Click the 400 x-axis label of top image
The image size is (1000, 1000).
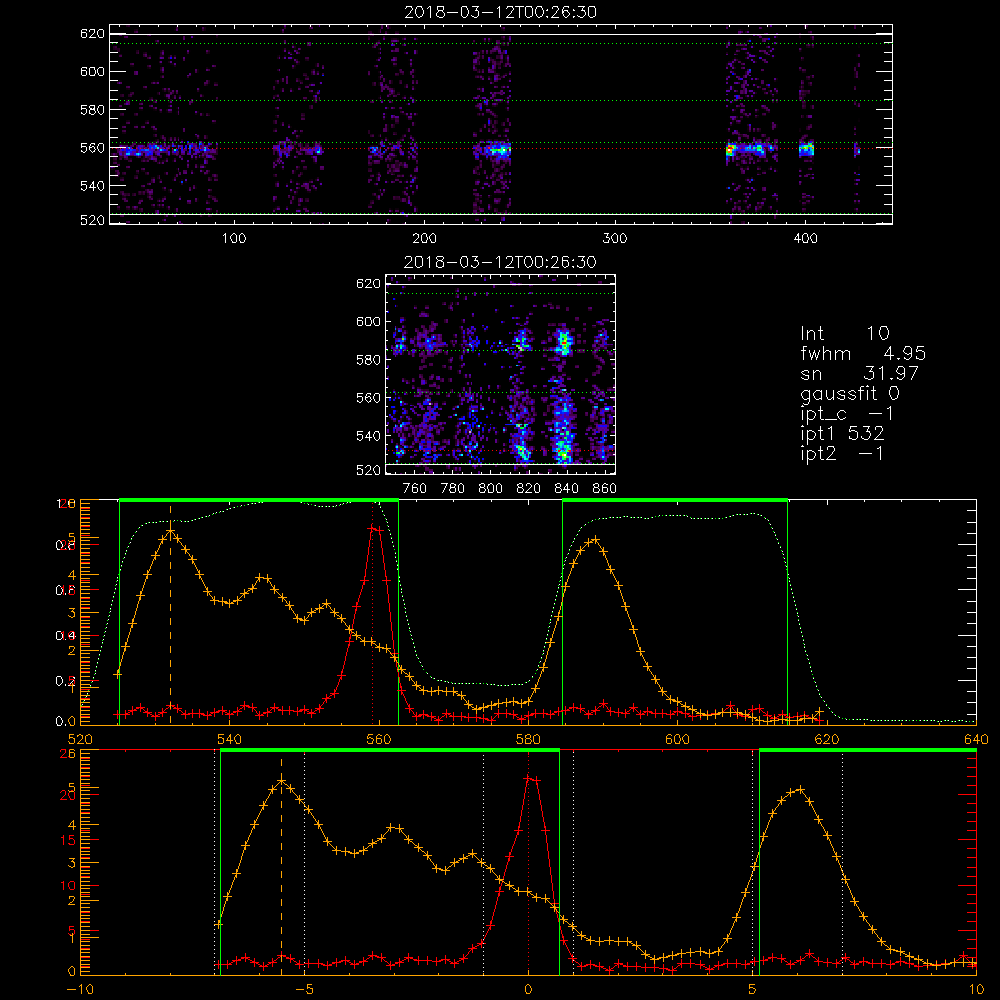click(x=805, y=239)
